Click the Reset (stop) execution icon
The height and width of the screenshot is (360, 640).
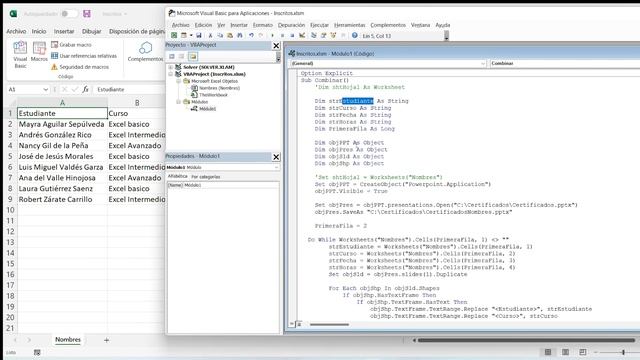point(292,36)
